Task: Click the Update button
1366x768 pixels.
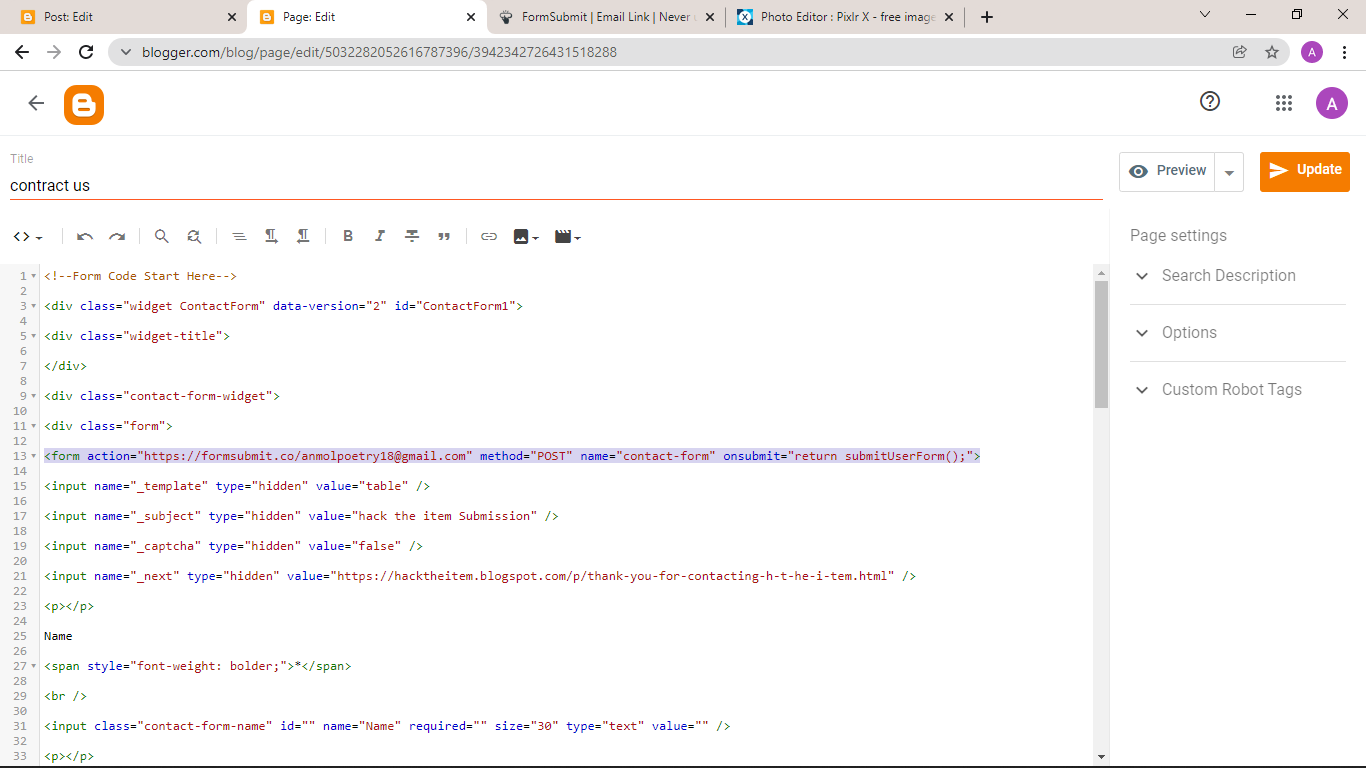Action: click(x=1304, y=171)
